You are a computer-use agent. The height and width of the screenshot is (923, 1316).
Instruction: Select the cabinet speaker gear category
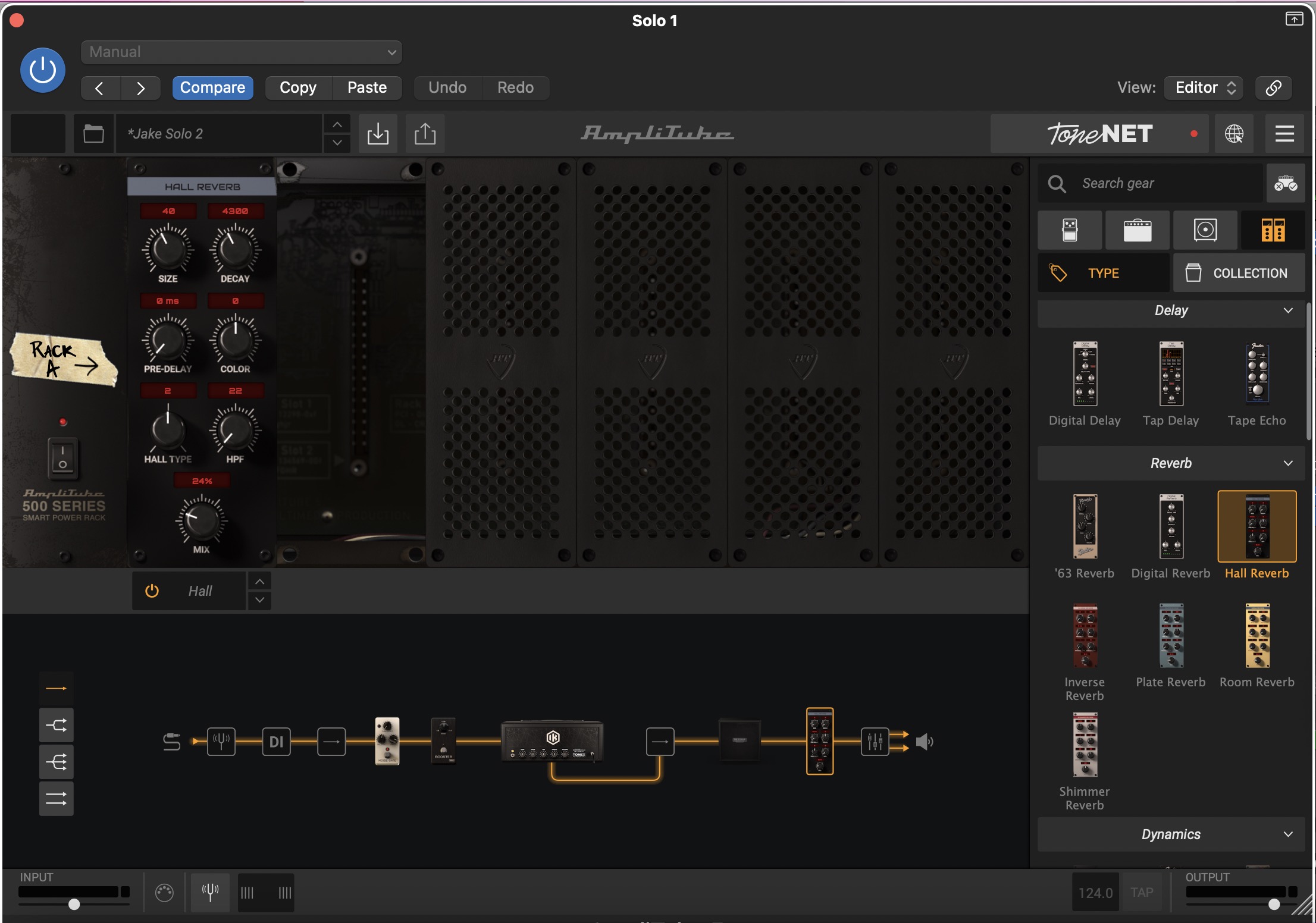1205,230
